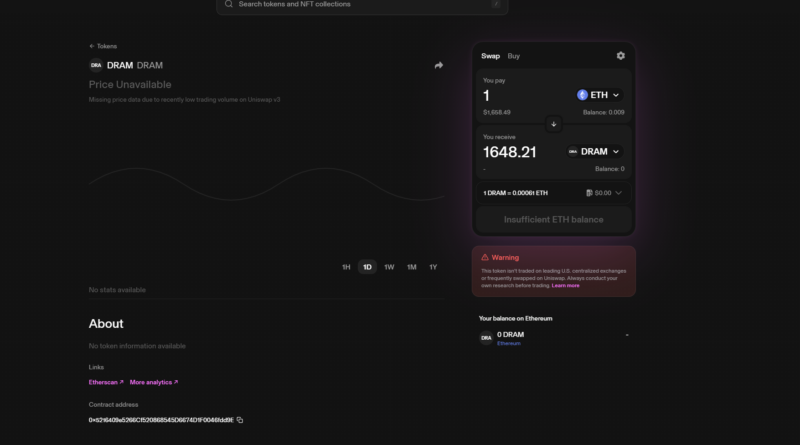The height and width of the screenshot is (445, 800).
Task: Copy the contract address with copy icon
Action: coord(240,420)
